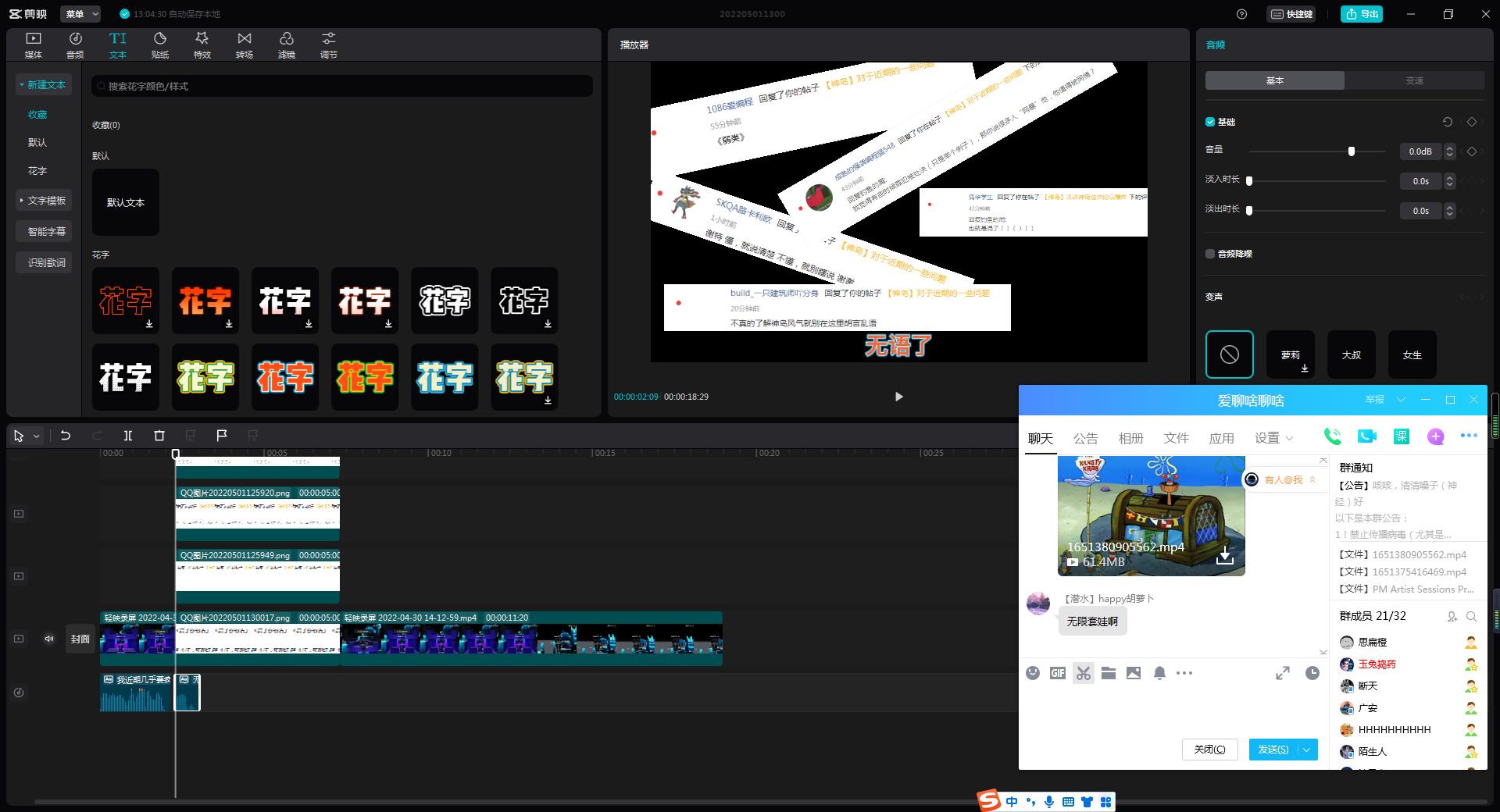
Task: Select the 女生 voice changer effect
Action: 1412,354
